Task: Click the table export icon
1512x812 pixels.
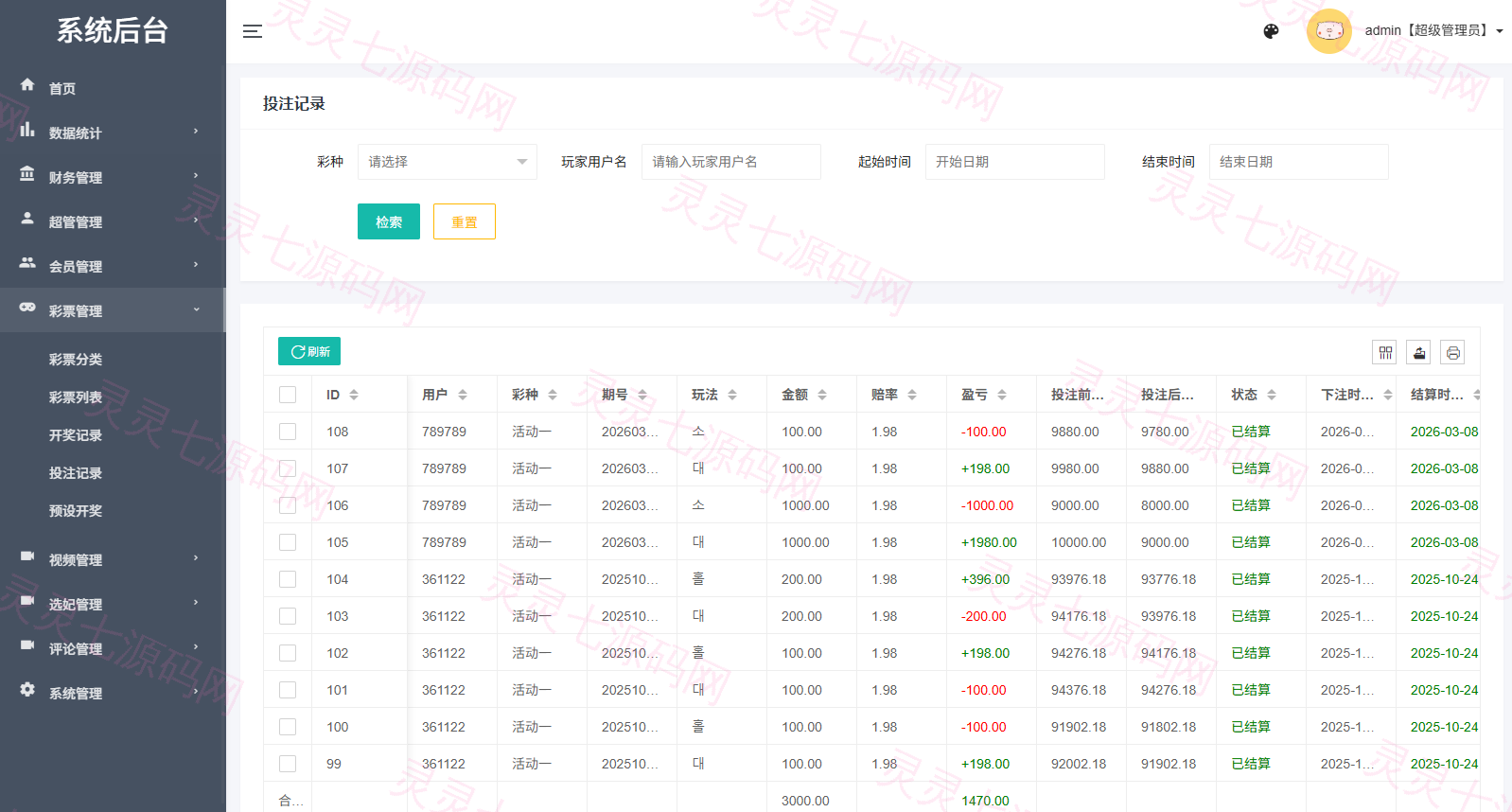Action: pos(1419,352)
